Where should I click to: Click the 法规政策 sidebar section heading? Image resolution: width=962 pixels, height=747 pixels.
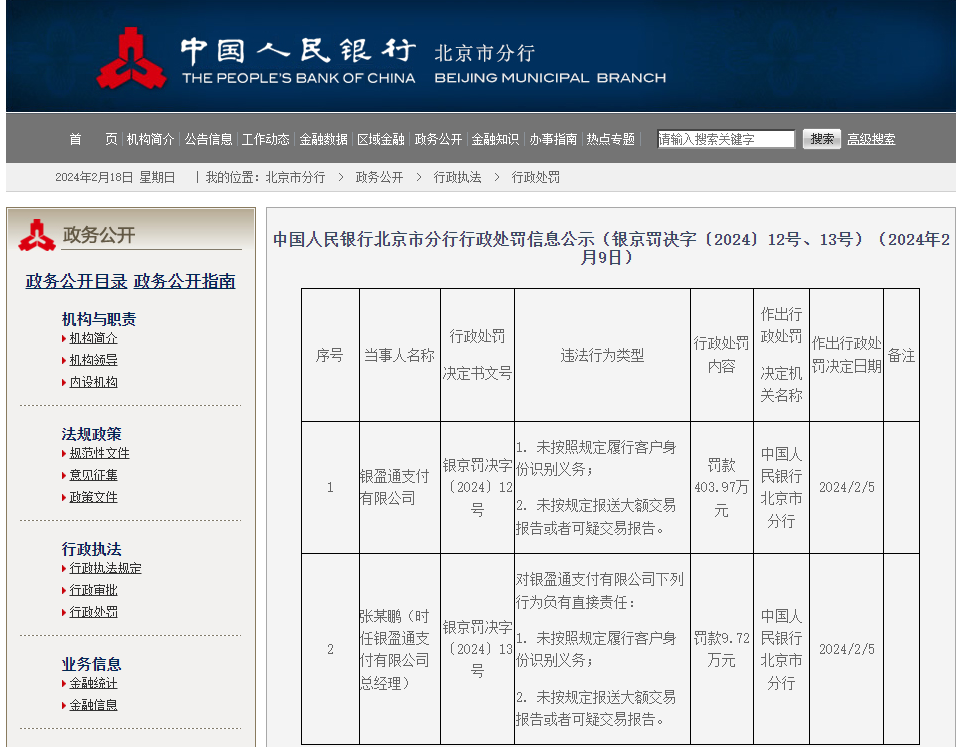[91, 434]
